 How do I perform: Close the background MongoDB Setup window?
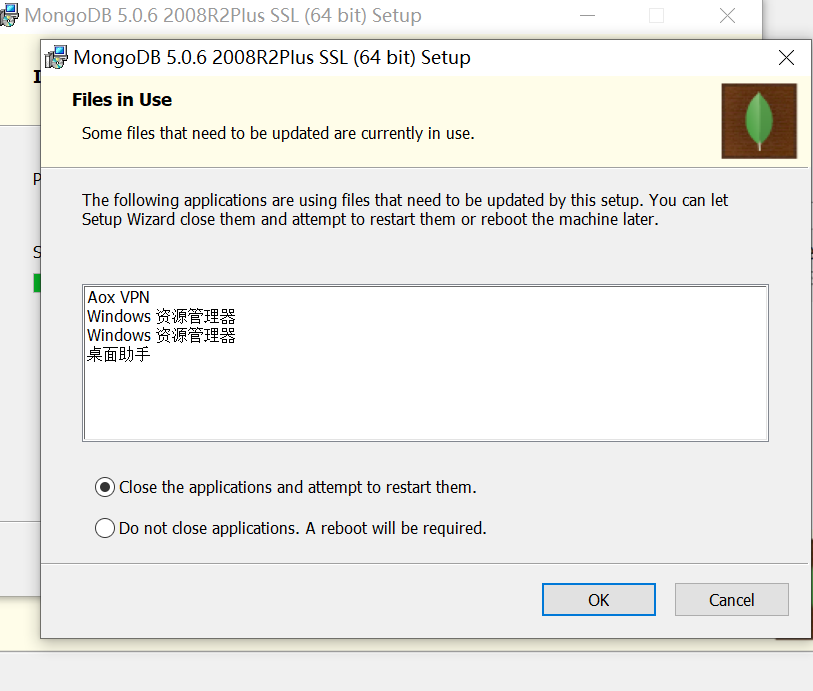(727, 16)
